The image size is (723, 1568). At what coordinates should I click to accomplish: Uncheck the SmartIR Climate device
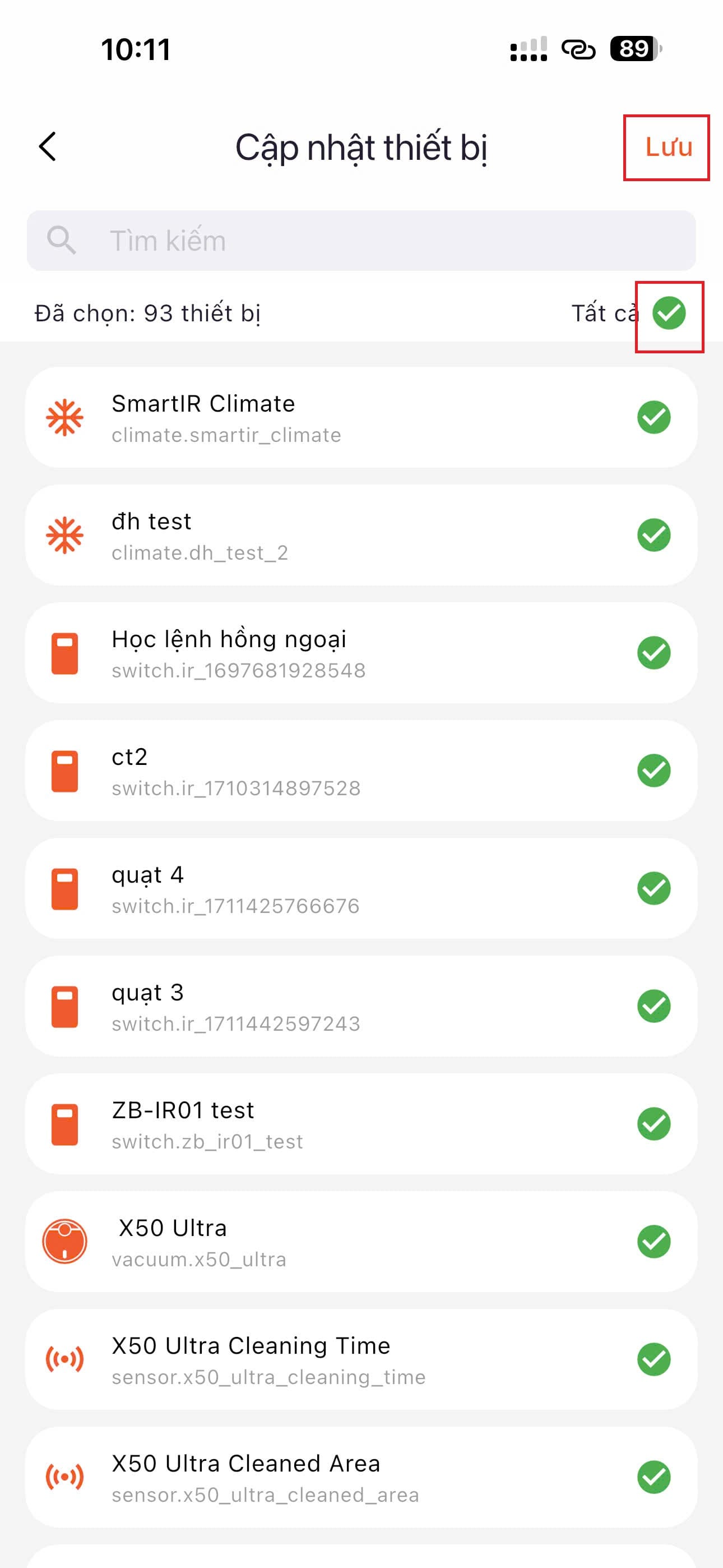pyautogui.click(x=654, y=418)
